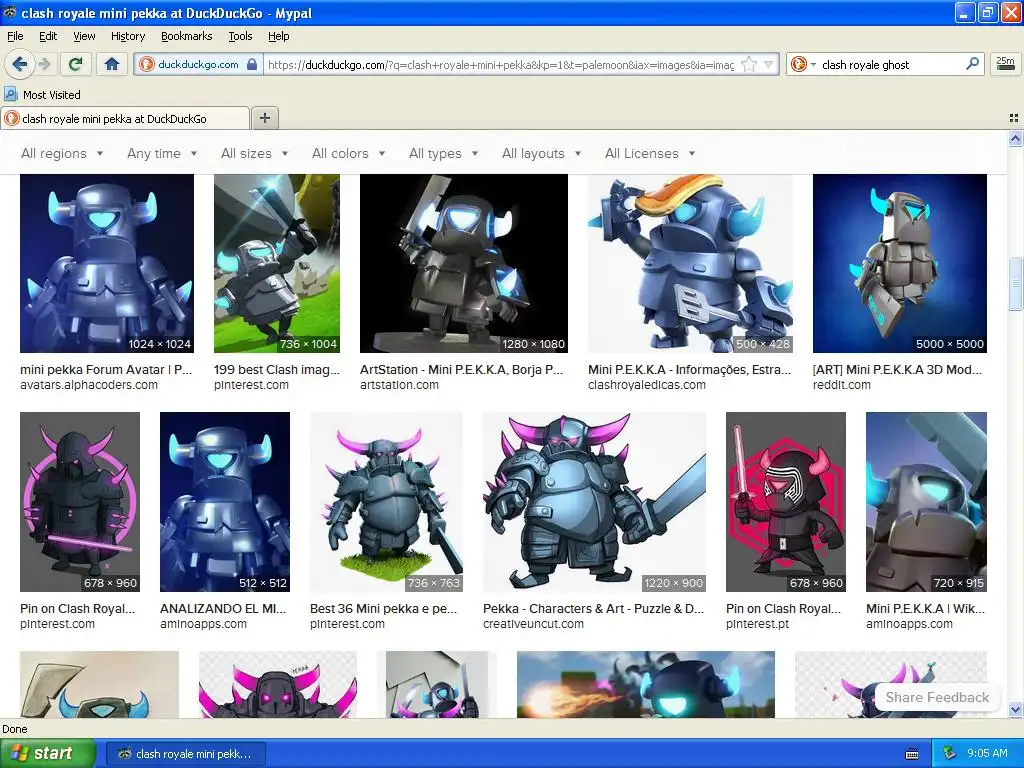Click the clash royale ghost search field
Screen dimensions: 1024x768
click(891, 64)
